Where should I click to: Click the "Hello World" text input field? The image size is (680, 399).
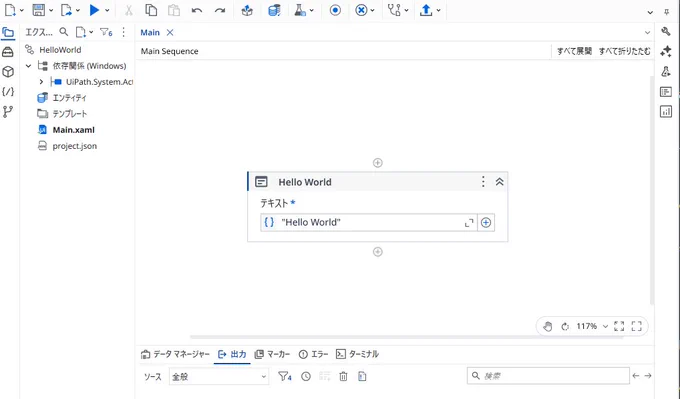(x=369, y=222)
